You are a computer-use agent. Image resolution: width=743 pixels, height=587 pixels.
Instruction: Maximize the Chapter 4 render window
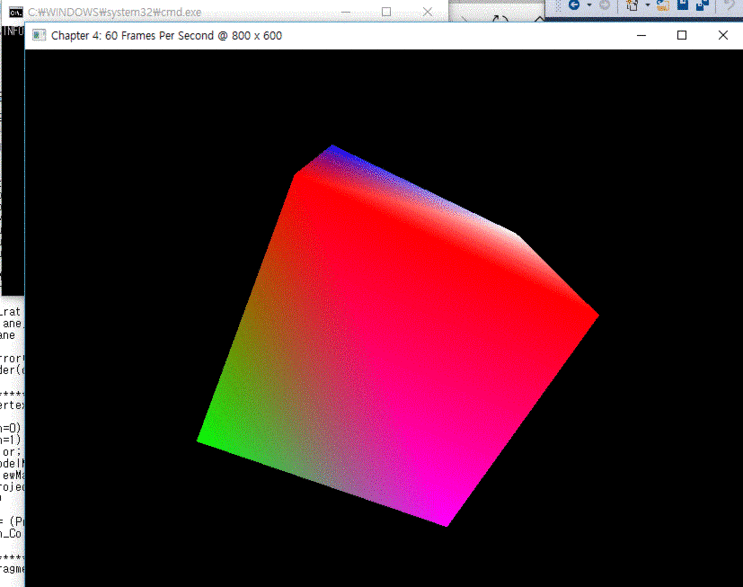[682, 35]
